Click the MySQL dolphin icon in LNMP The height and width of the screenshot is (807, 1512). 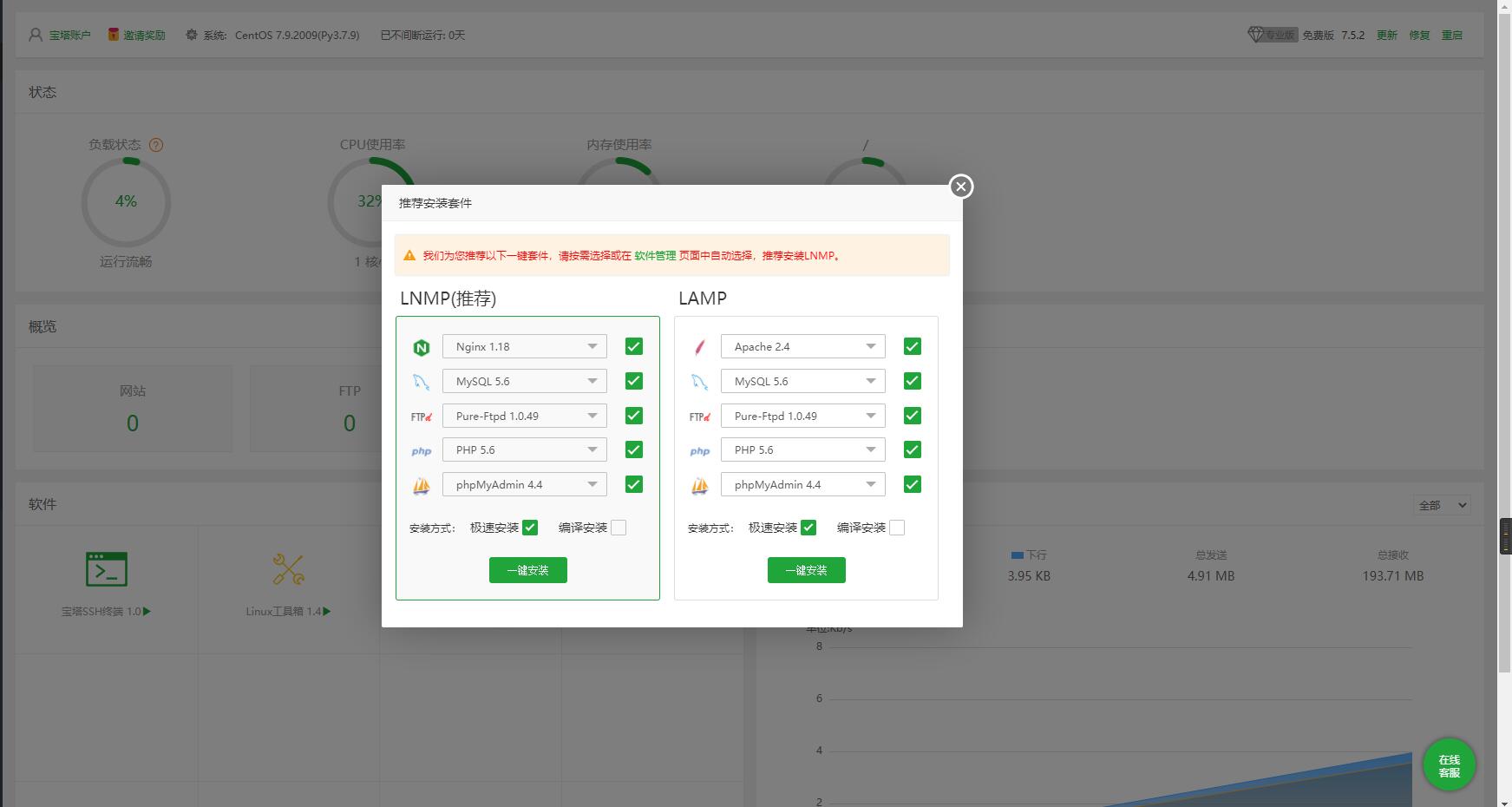(422, 382)
